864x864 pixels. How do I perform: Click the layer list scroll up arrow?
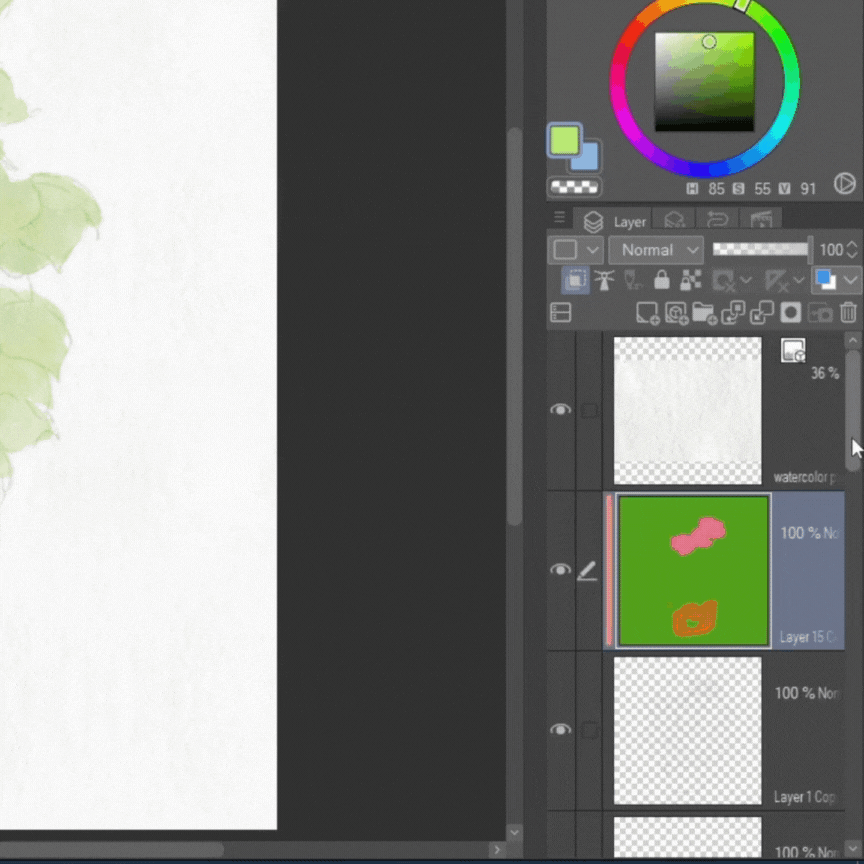pos(852,340)
